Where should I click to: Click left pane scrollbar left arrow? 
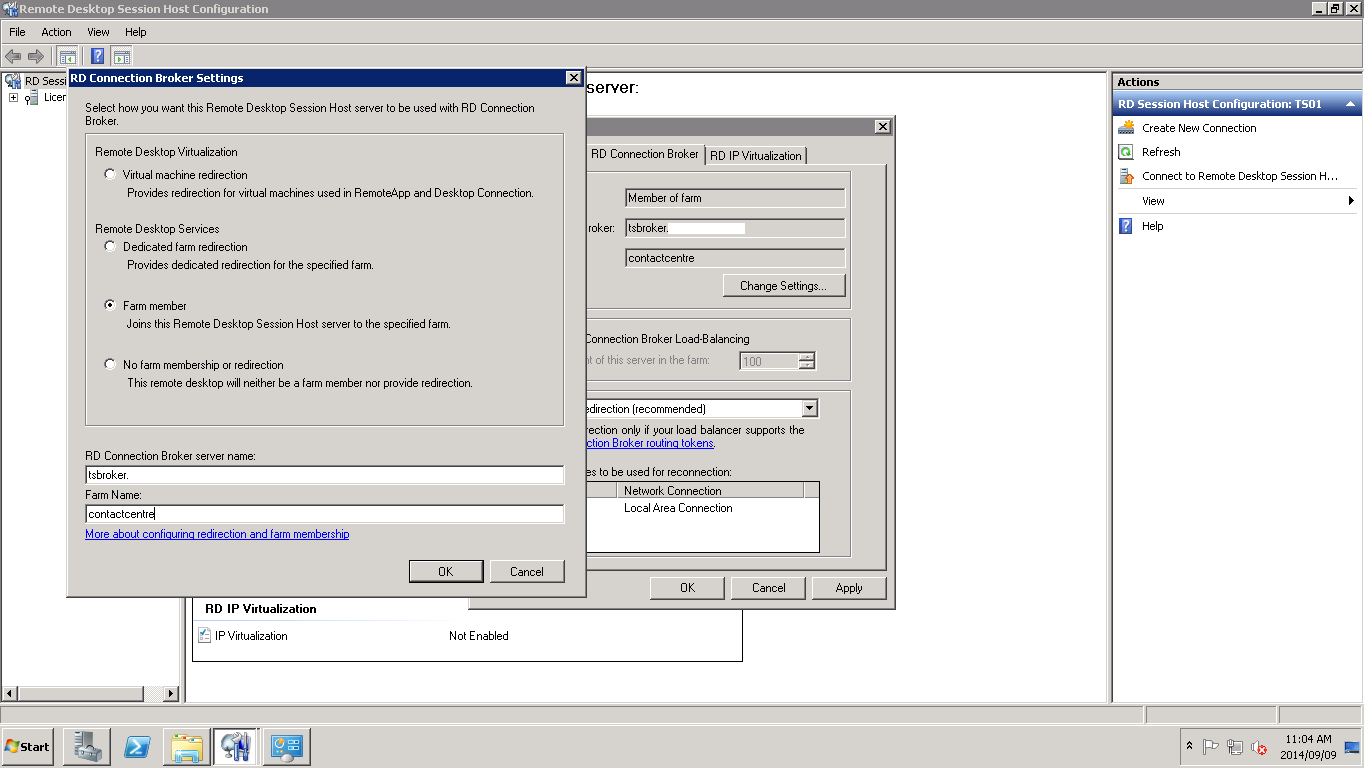[x=10, y=693]
